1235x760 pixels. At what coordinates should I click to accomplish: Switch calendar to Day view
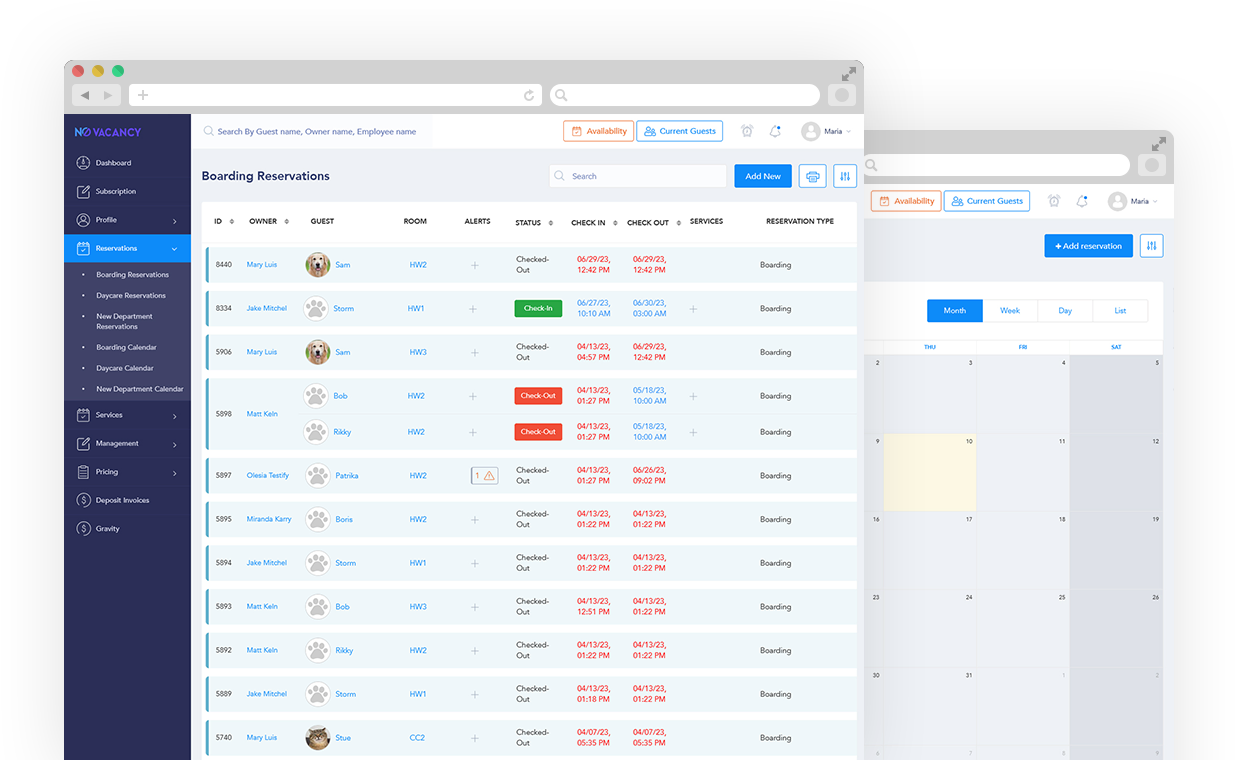[1065, 311]
